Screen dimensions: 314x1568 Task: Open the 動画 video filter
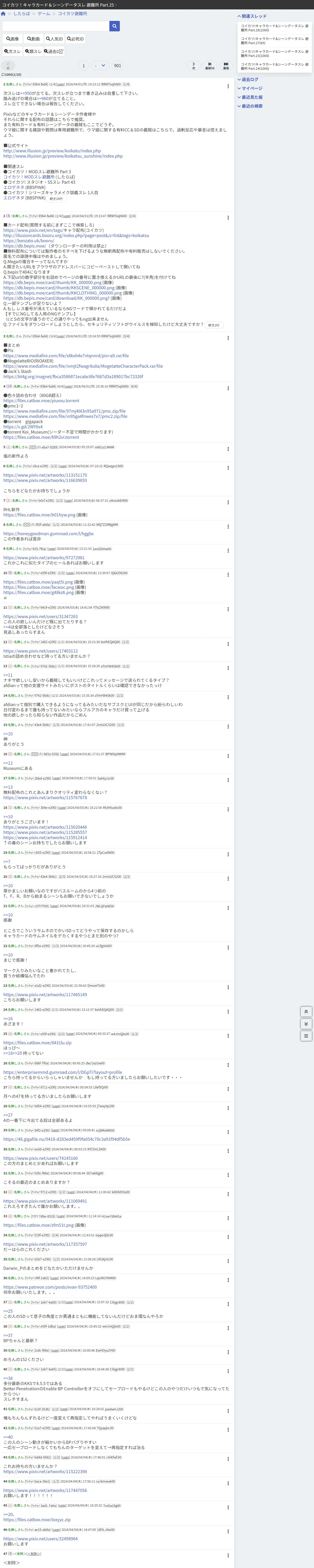33,39
